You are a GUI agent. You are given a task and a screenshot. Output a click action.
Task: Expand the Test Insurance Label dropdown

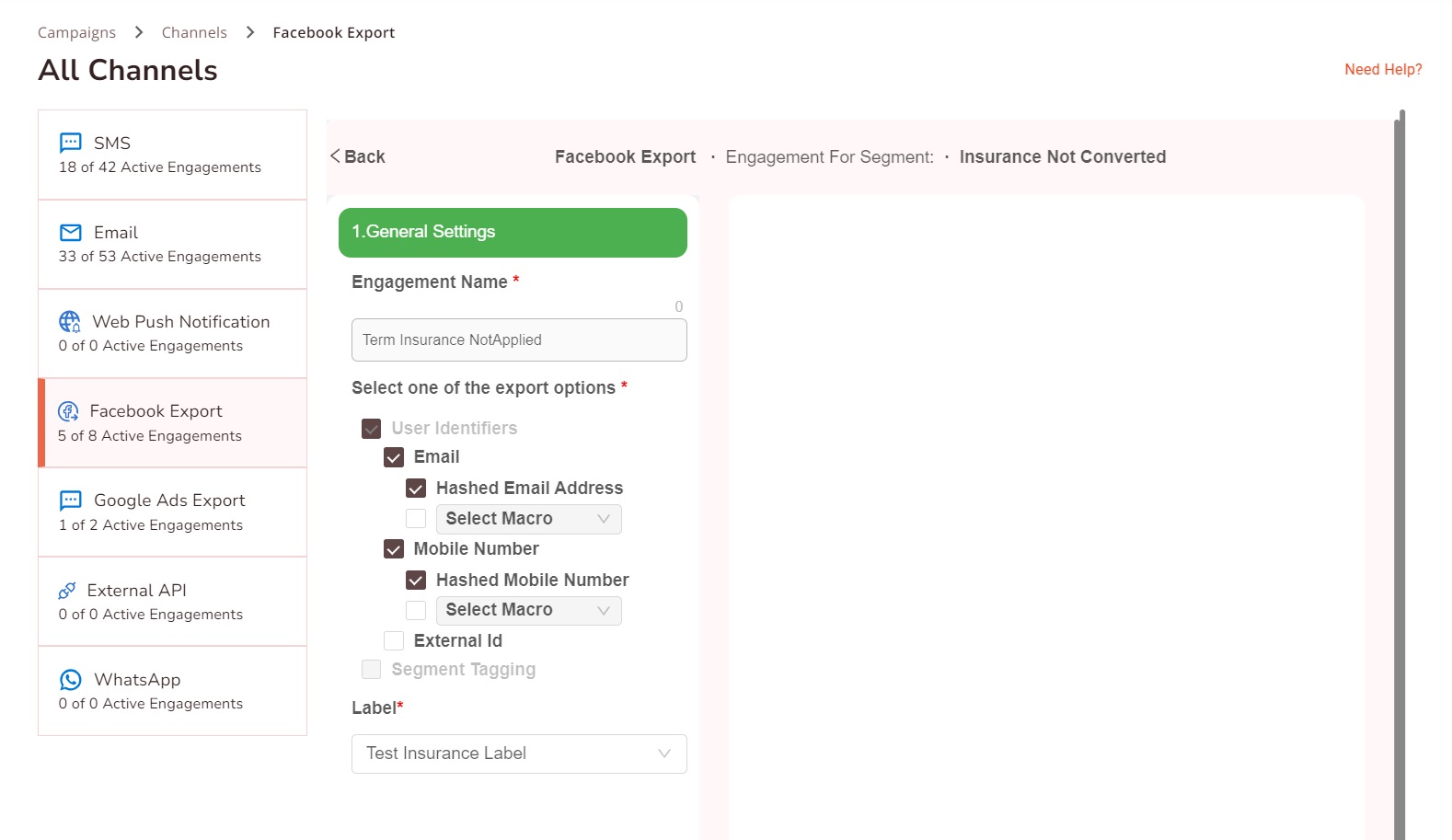(519, 754)
